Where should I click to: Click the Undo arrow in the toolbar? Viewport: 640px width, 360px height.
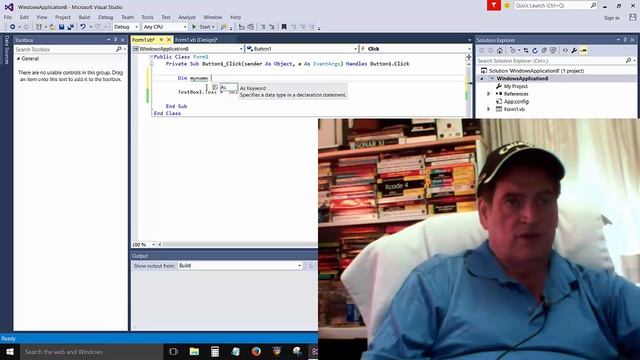pyautogui.click(x=83, y=27)
